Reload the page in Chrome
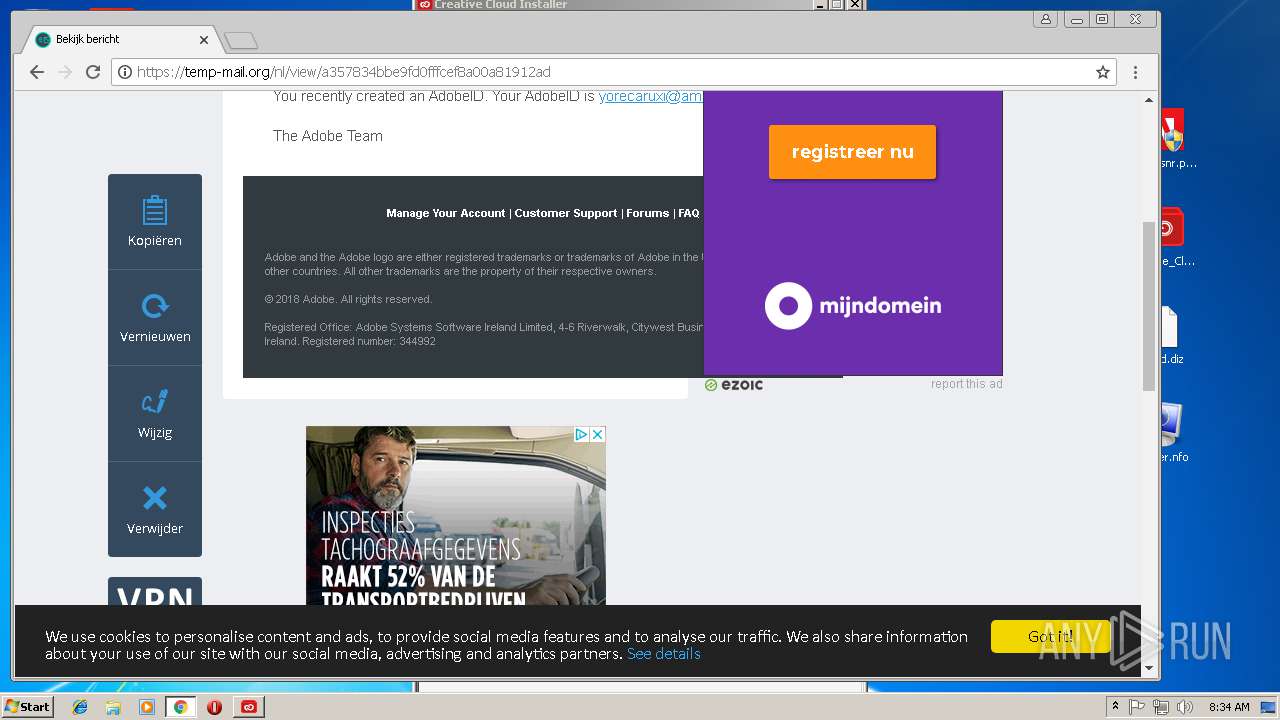This screenshot has width=1280, height=720. (93, 72)
